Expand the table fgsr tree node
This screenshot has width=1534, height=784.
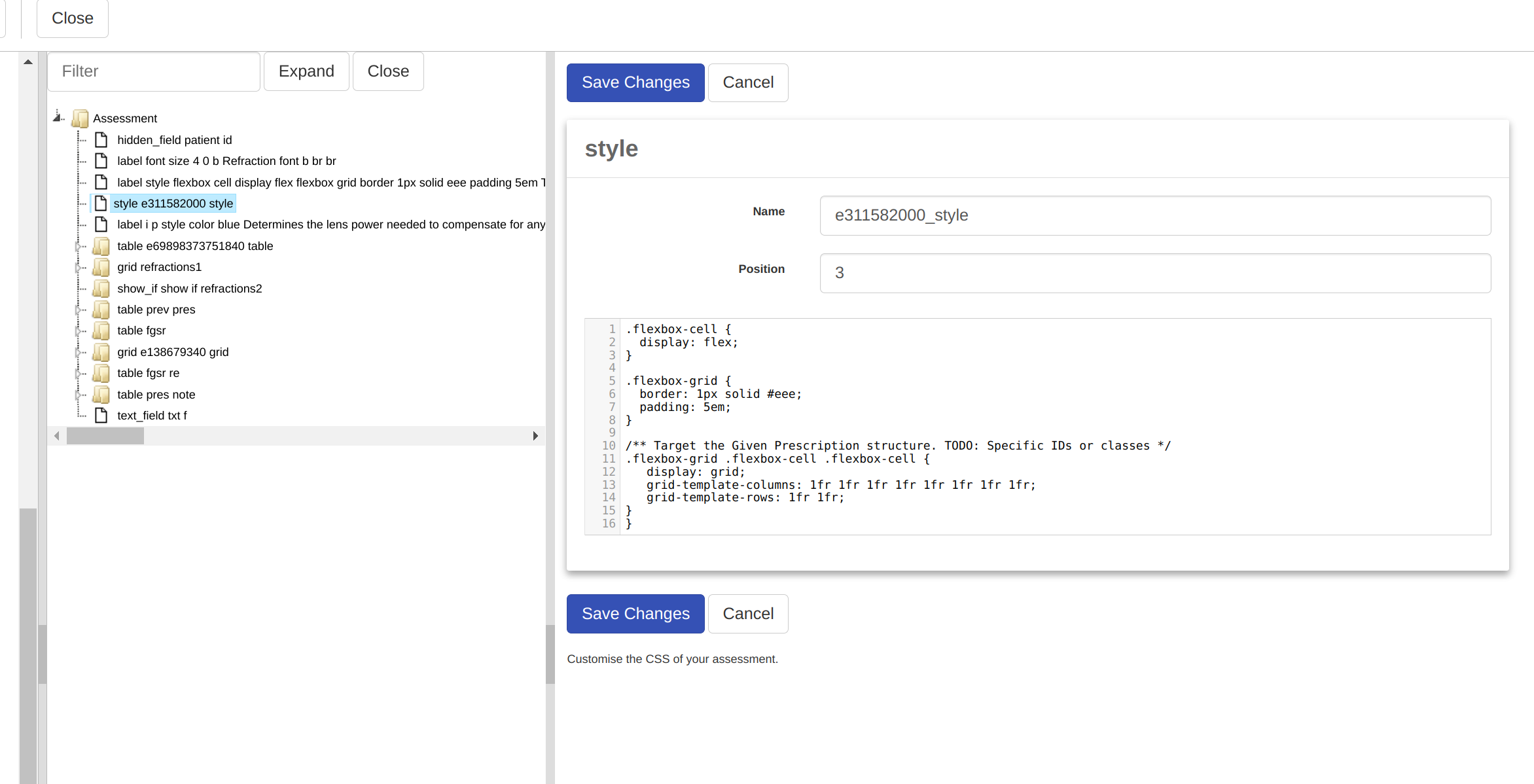78,330
